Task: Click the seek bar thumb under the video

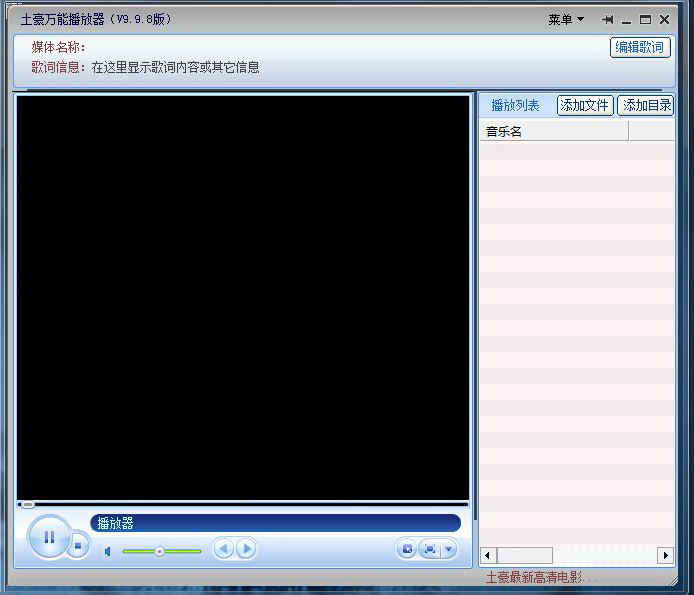Action: [x=27, y=505]
